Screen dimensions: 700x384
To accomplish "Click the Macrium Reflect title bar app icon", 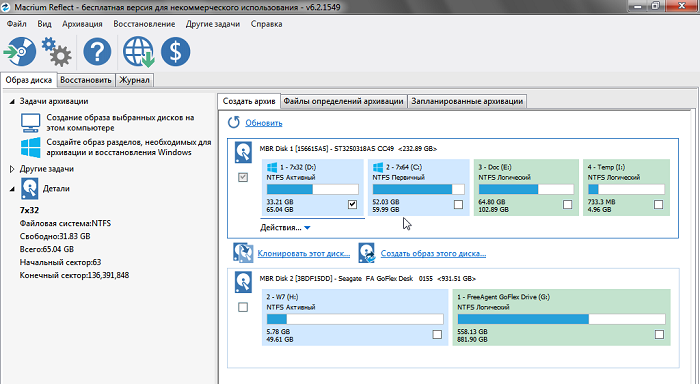I will [6, 7].
